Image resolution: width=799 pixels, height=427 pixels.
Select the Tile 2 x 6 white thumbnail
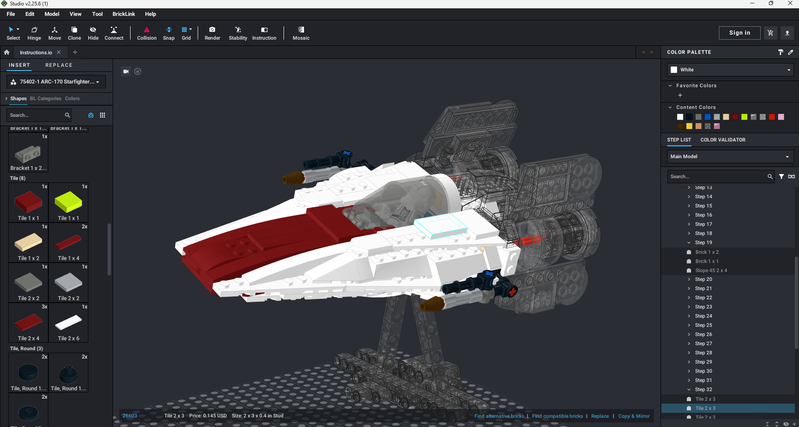[x=69, y=322]
